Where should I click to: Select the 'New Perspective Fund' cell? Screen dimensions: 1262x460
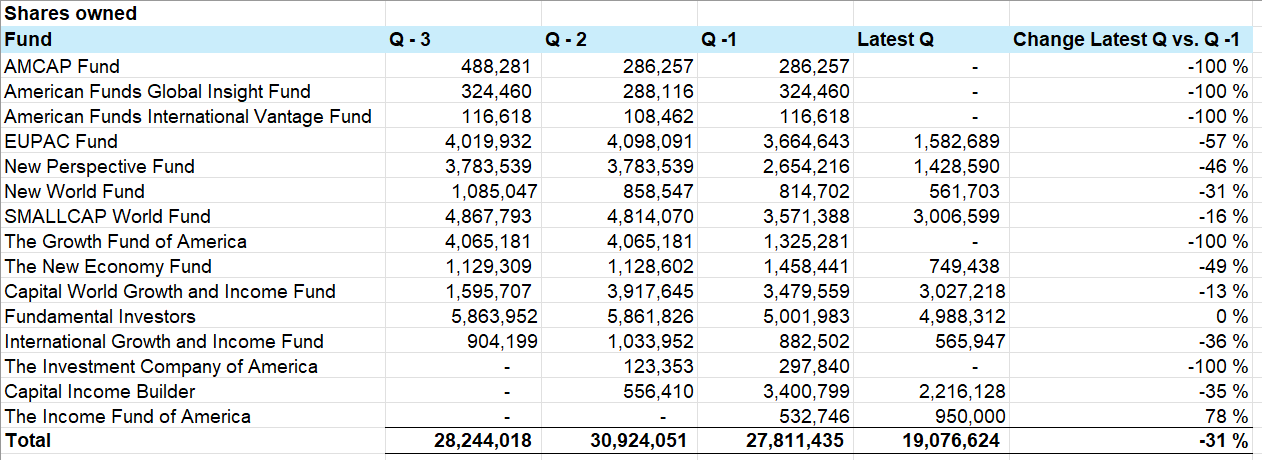click(193, 166)
